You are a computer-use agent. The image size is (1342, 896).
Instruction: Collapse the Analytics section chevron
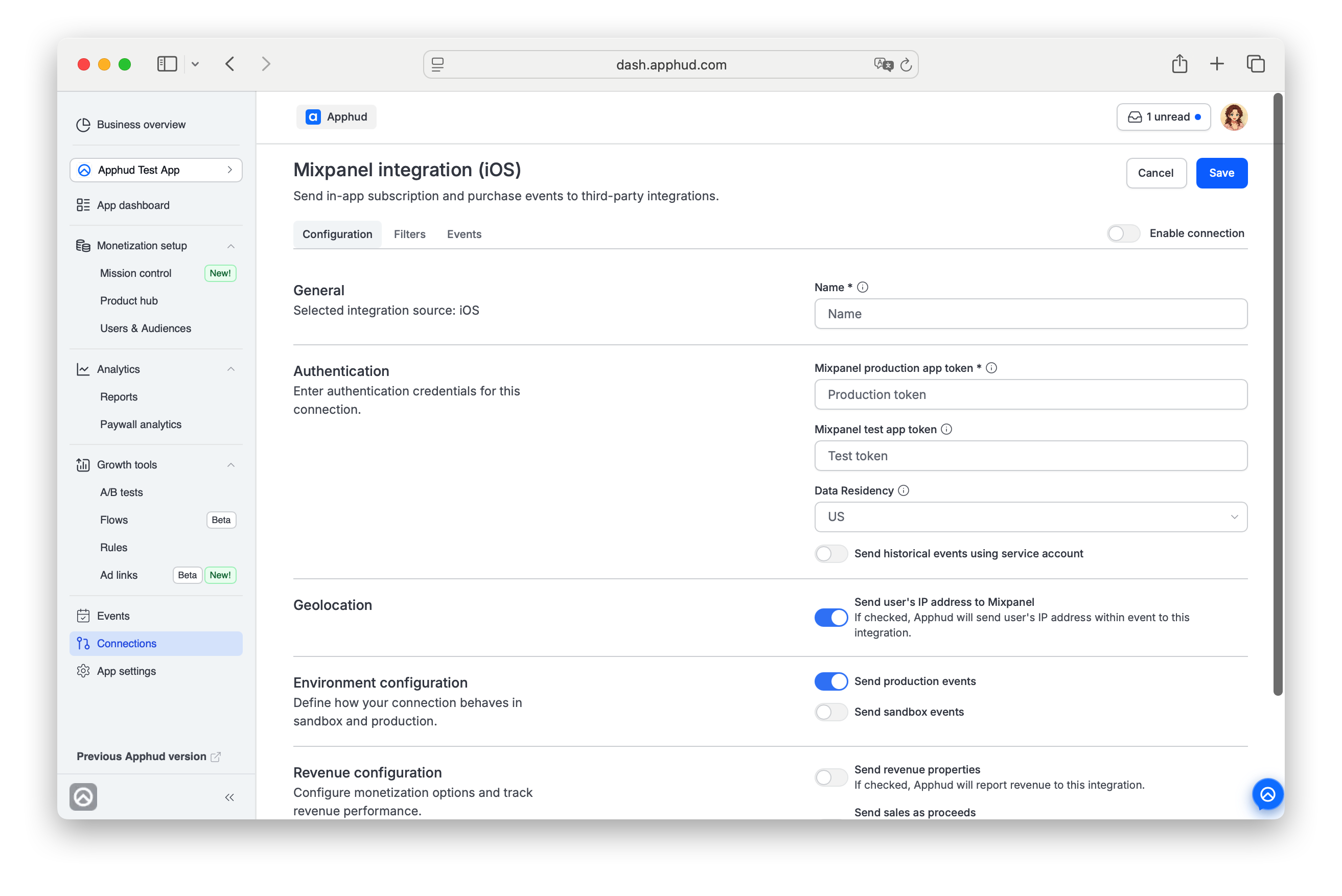(230, 369)
